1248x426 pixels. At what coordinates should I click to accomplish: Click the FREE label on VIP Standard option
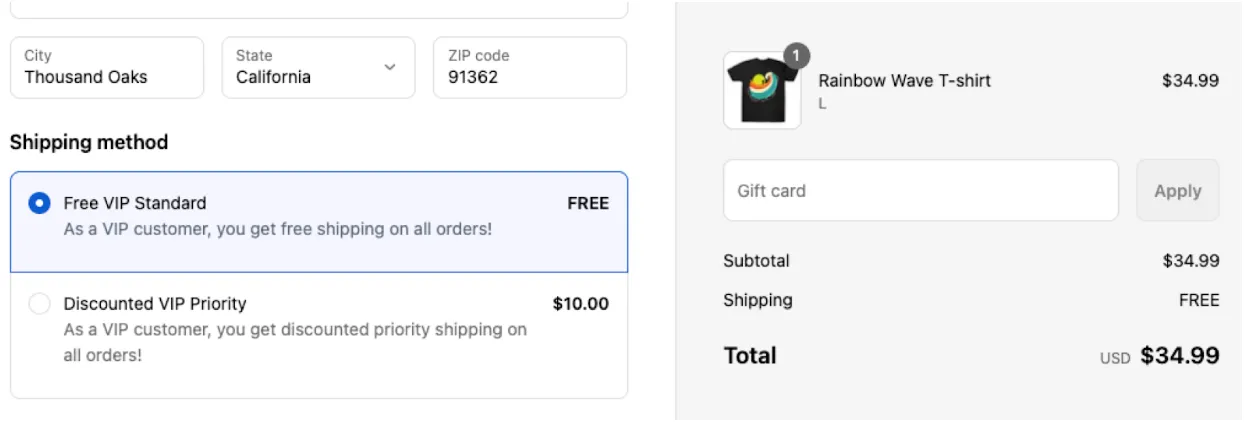tap(588, 203)
